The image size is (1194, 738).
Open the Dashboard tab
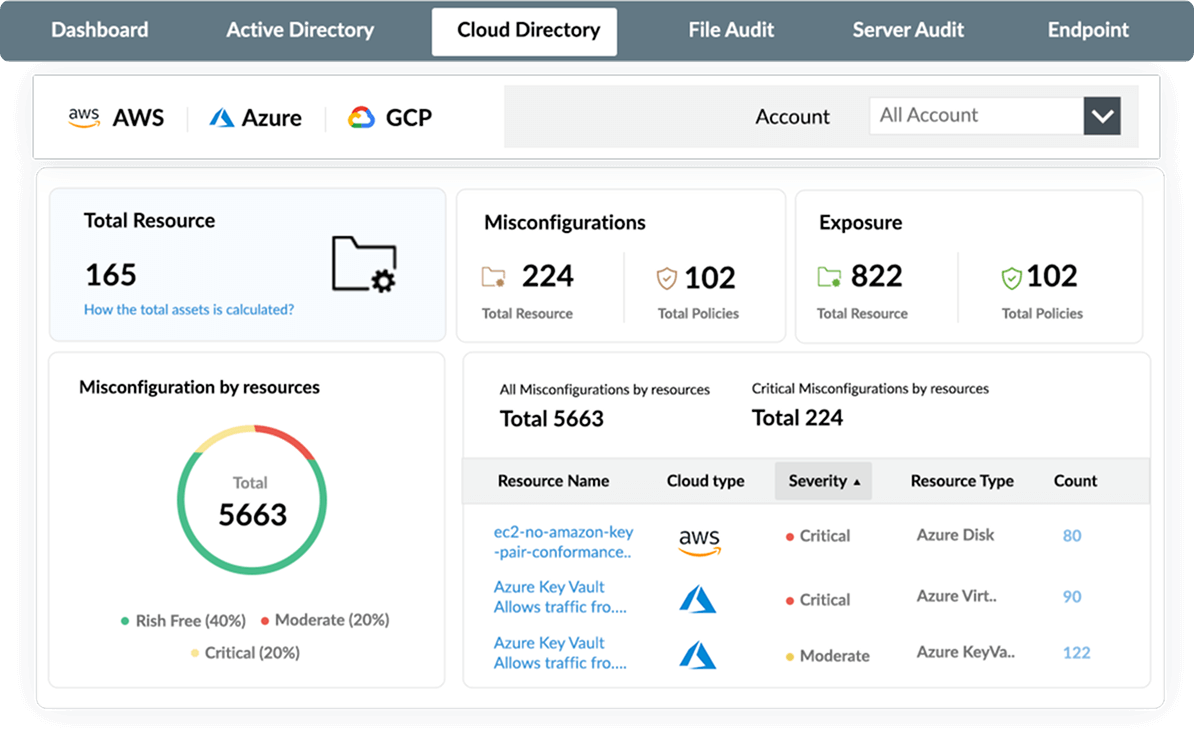point(99,30)
